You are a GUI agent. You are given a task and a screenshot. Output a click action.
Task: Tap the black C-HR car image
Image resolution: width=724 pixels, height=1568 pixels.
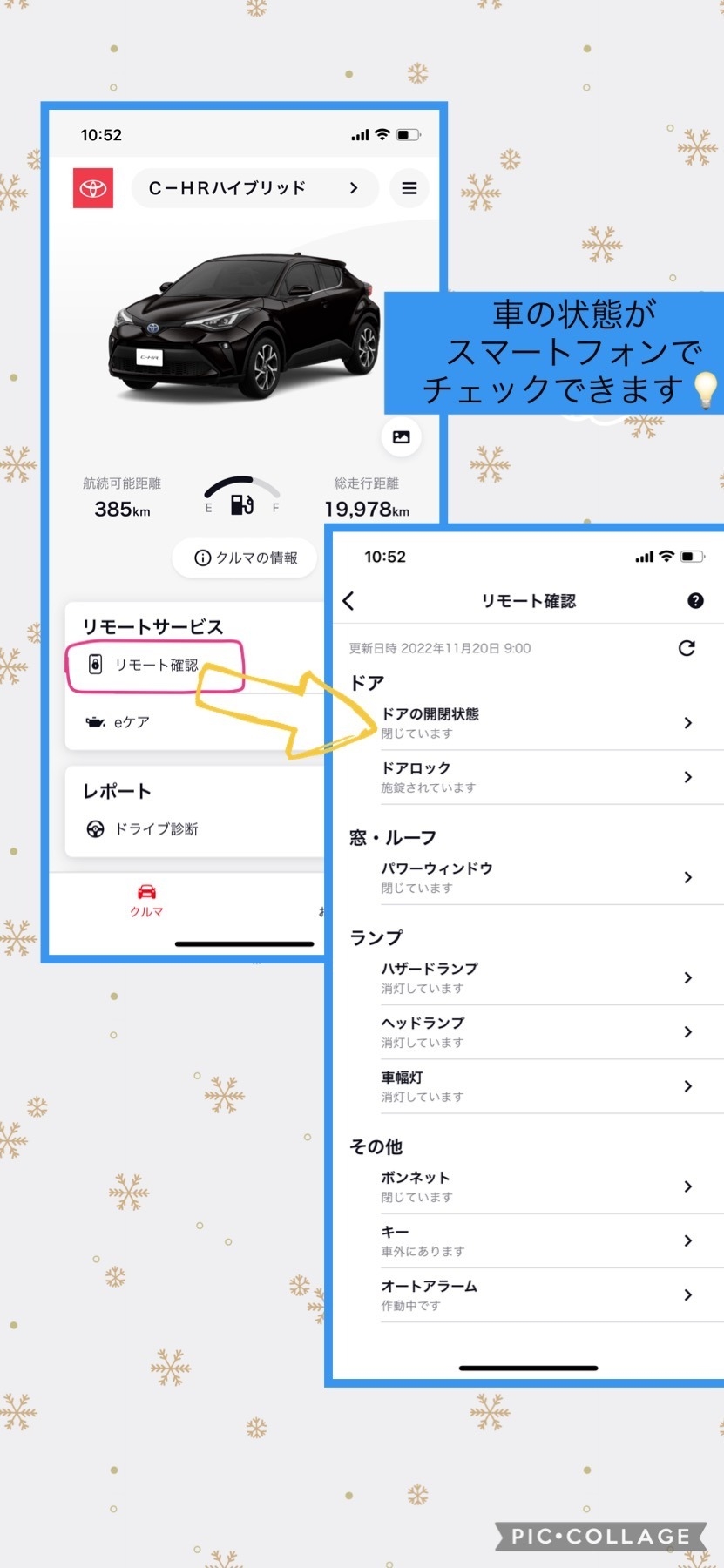pyautogui.click(x=243, y=325)
